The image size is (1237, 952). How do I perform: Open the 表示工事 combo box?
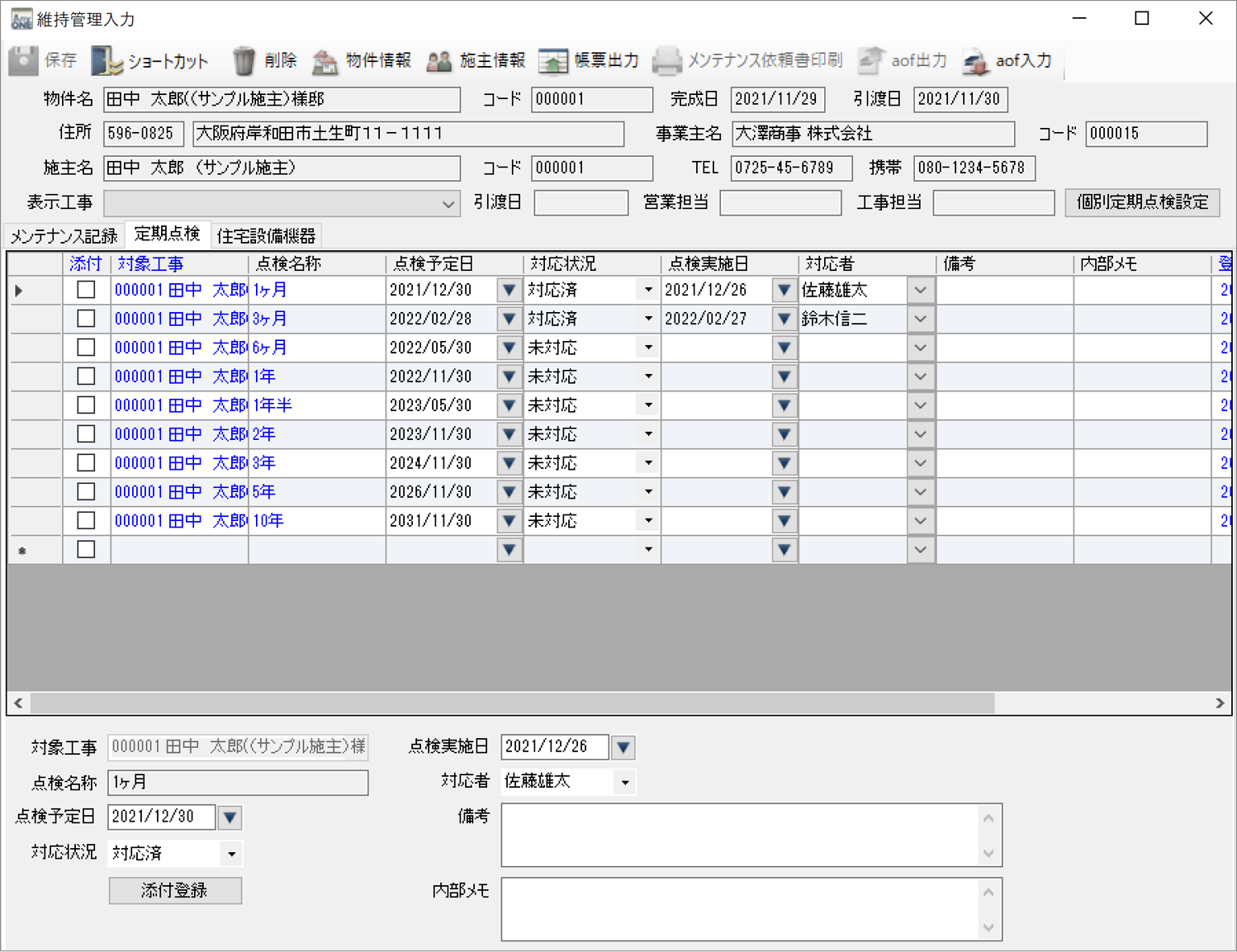(x=448, y=202)
